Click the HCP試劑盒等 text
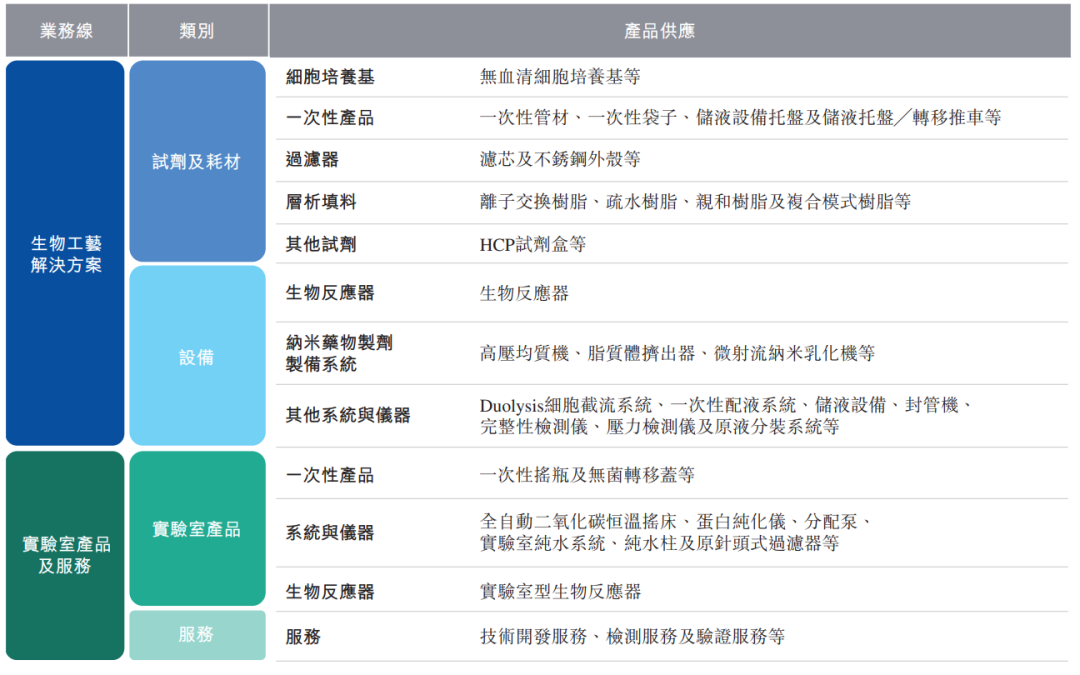The width and height of the screenshot is (1080, 675). click(x=533, y=244)
